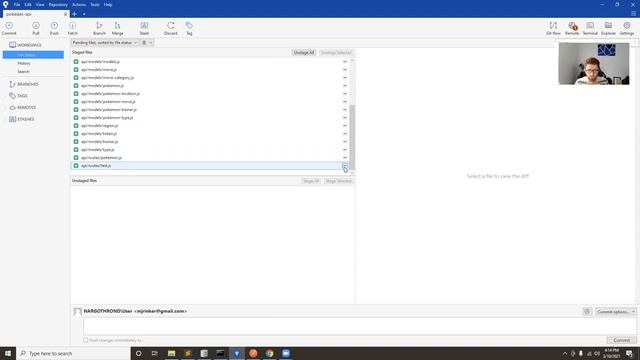640x360 pixels.
Task: Click the Stage Selected button
Action: coord(338,181)
